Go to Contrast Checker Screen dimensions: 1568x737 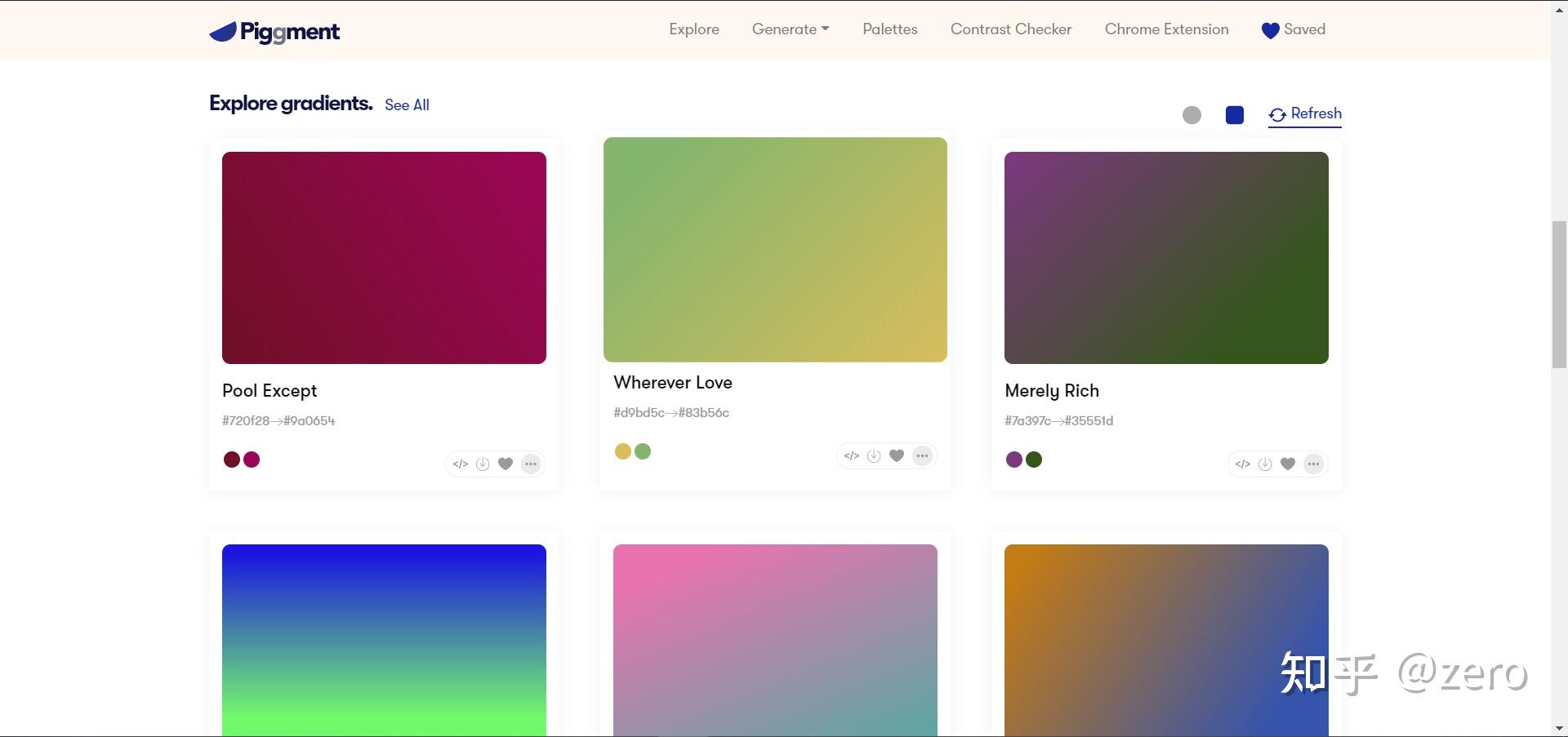(1011, 29)
